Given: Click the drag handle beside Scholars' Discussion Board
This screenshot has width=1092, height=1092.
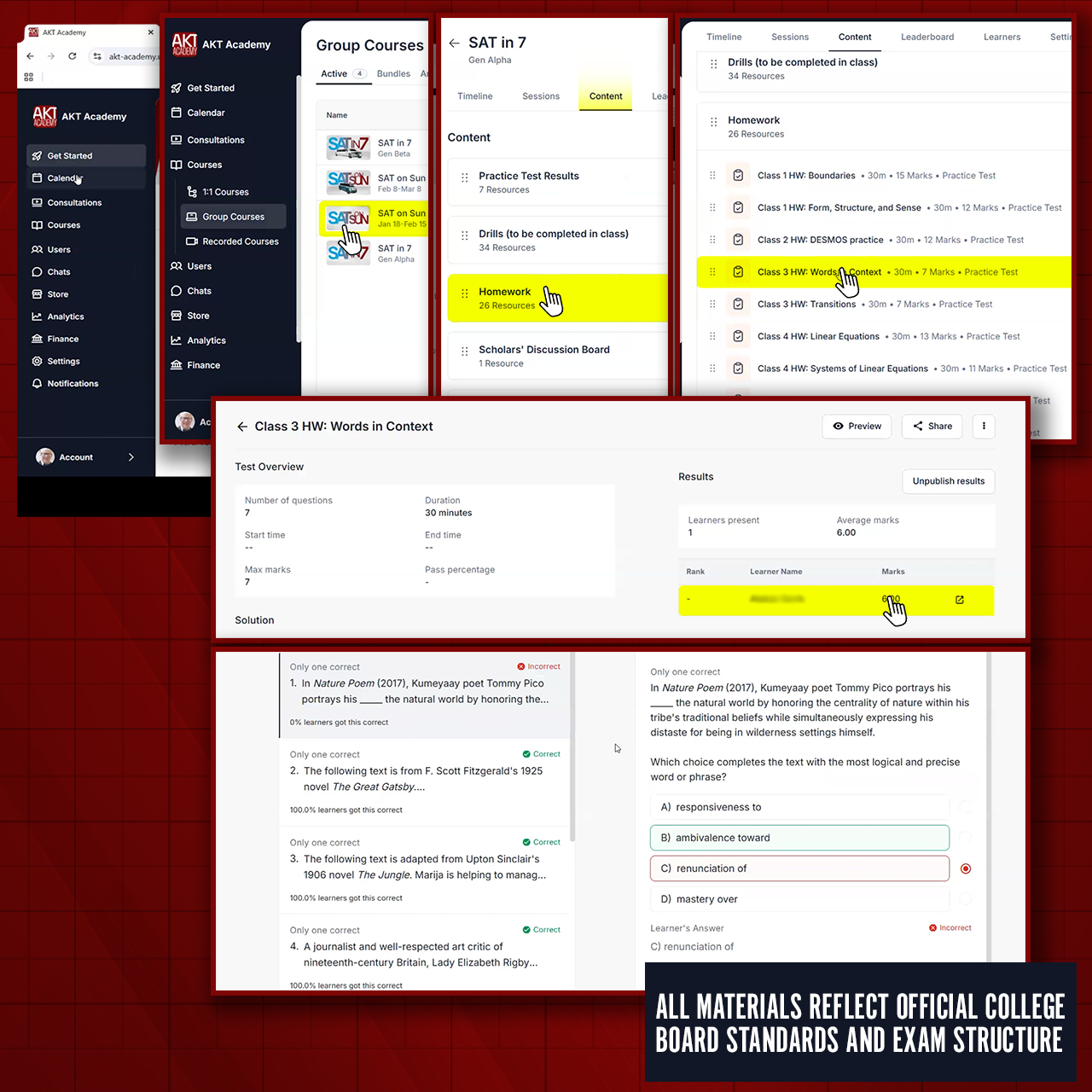Looking at the screenshot, I should coord(465,351).
